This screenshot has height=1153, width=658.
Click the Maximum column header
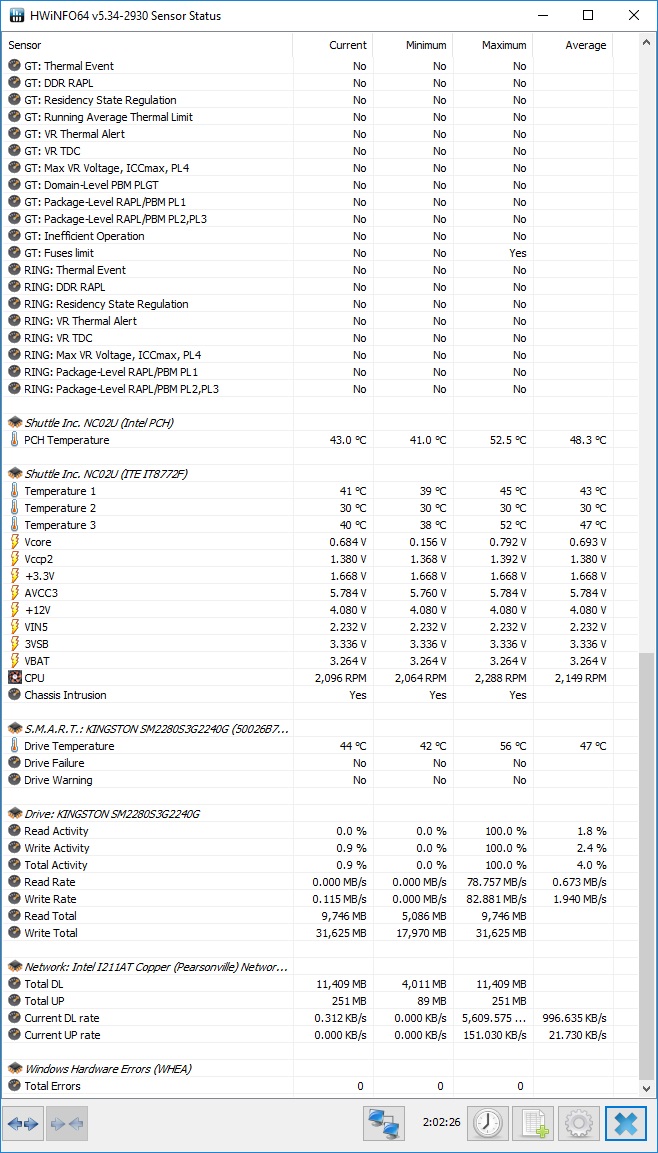click(493, 45)
